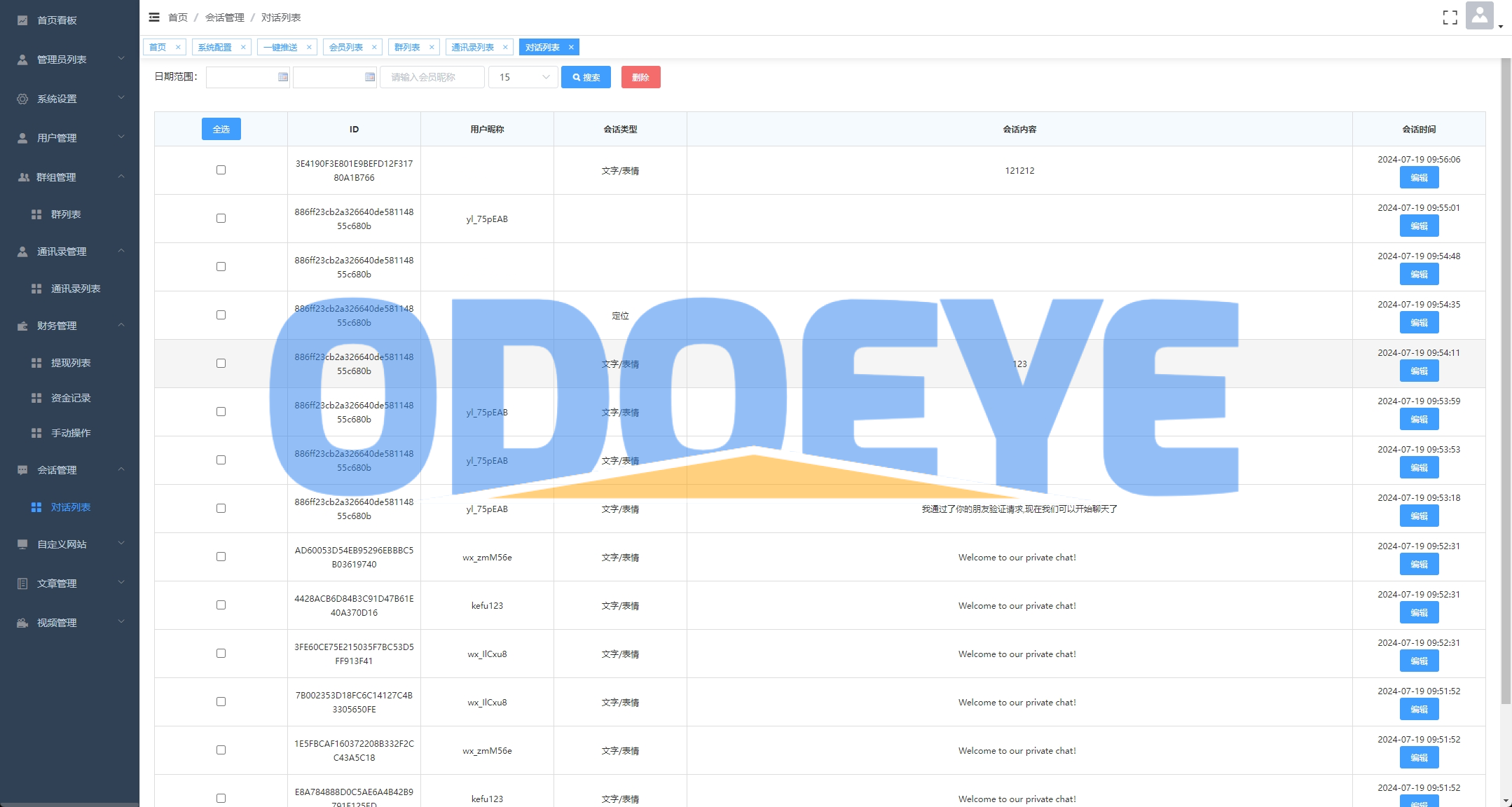Click the grid icon beside 提现列表
The height and width of the screenshot is (807, 1512).
pyautogui.click(x=36, y=363)
